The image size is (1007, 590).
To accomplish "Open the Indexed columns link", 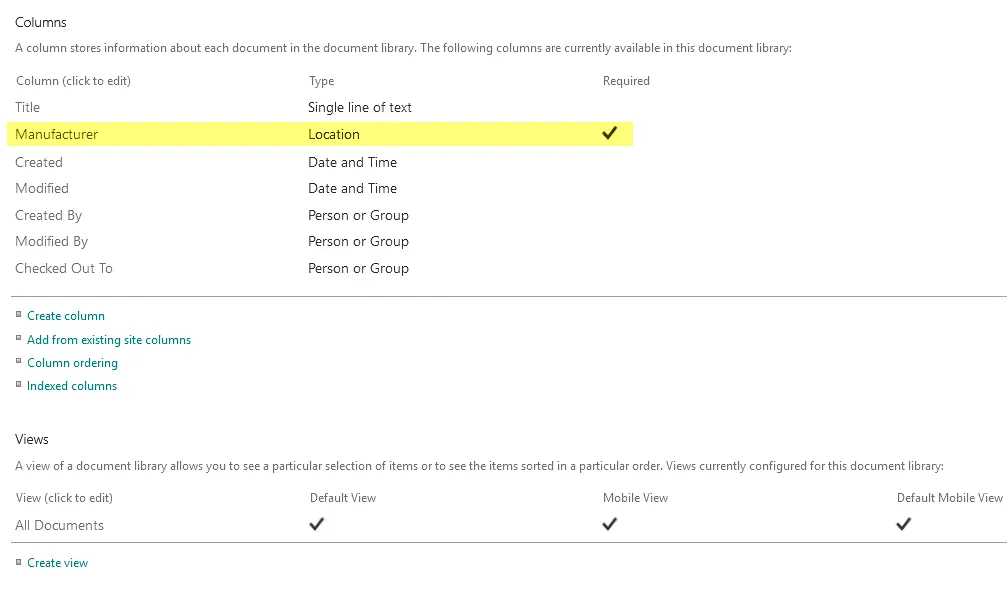I will [x=72, y=386].
